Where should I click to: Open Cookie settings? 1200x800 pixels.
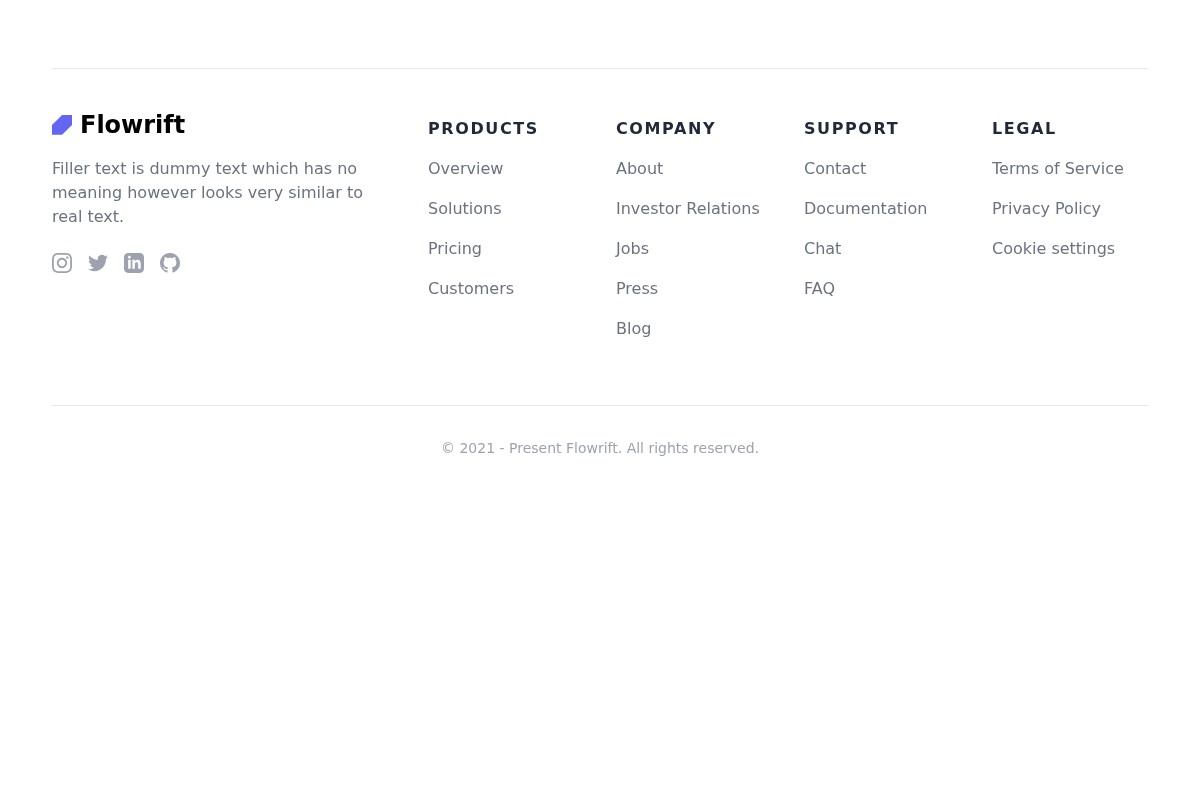[x=1053, y=248]
